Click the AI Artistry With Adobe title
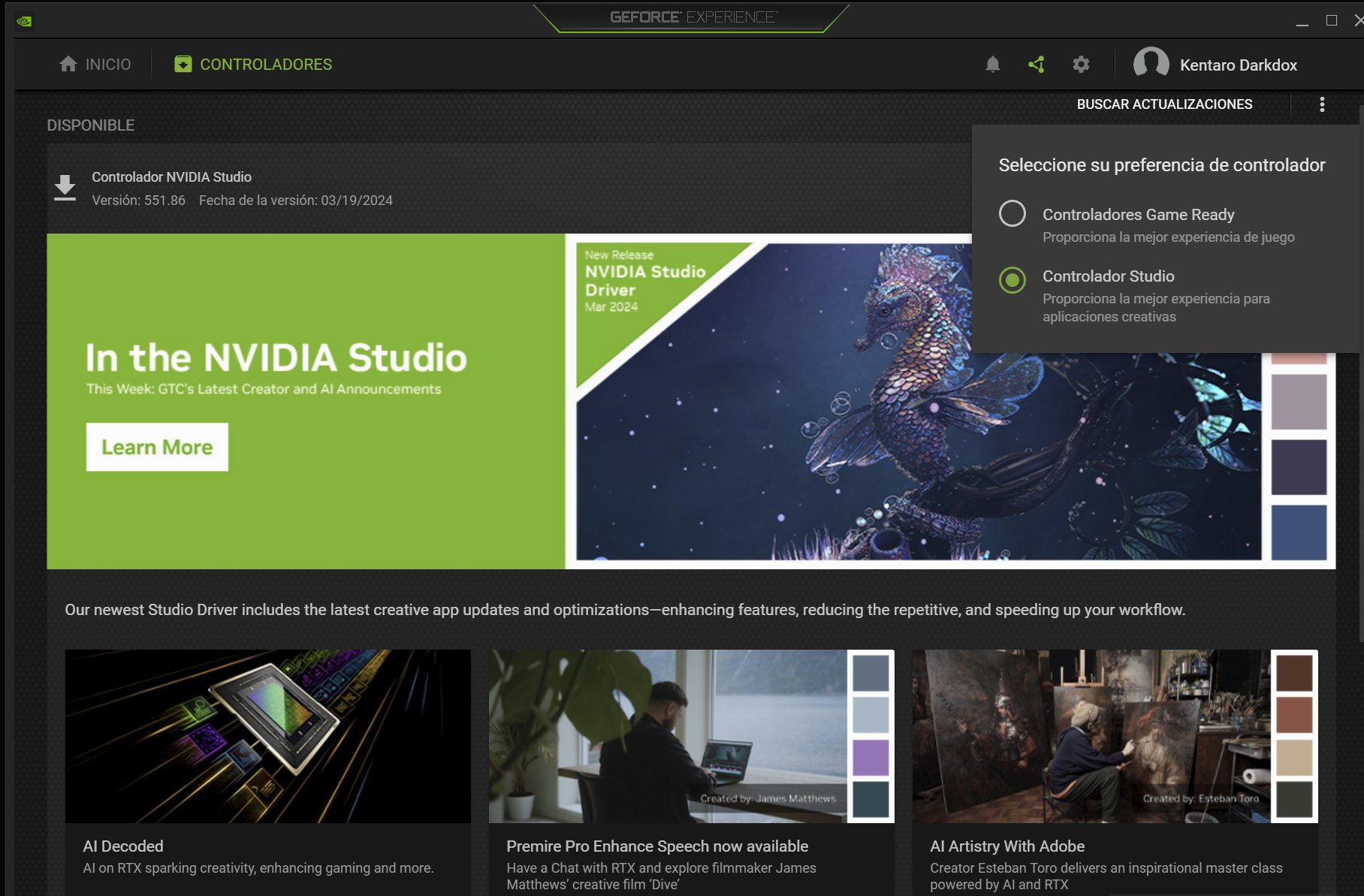This screenshot has width=1364, height=896. [1007, 846]
